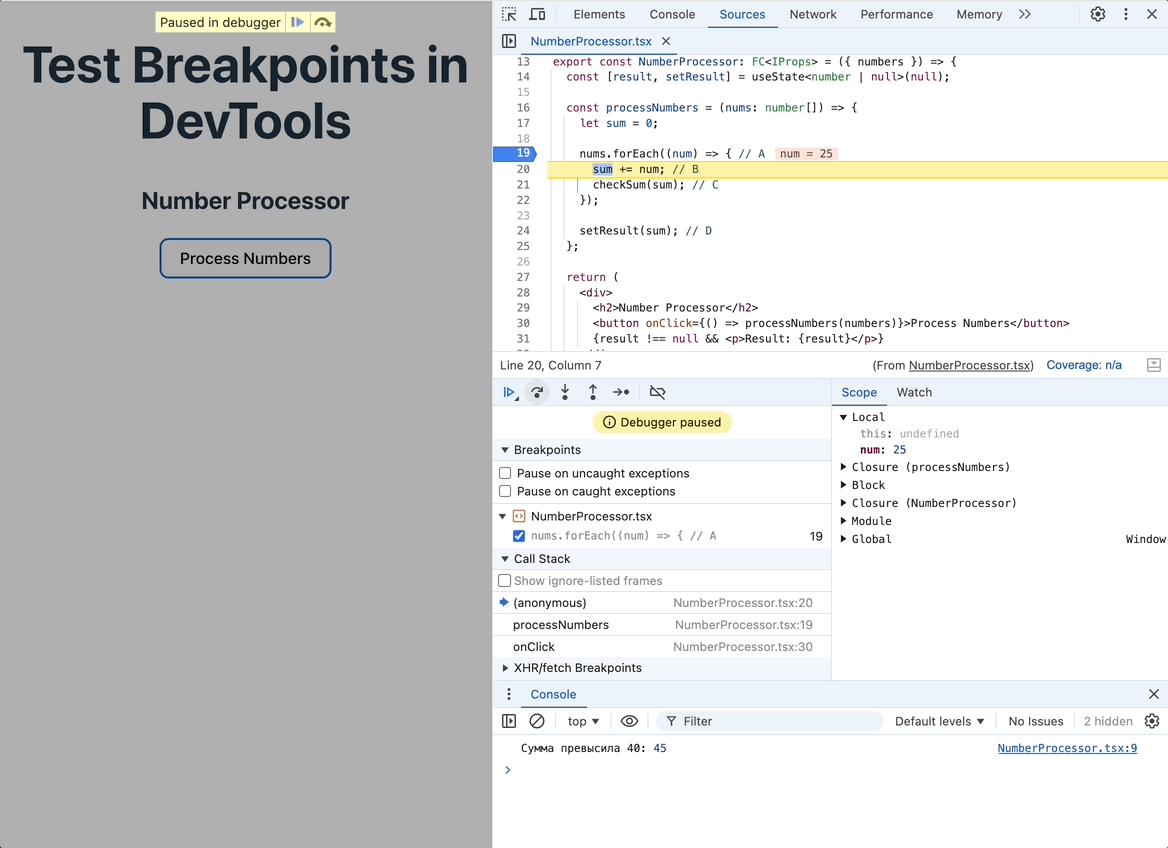1168x848 pixels.
Task: Enable Pause on caught exceptions
Action: pos(505,491)
